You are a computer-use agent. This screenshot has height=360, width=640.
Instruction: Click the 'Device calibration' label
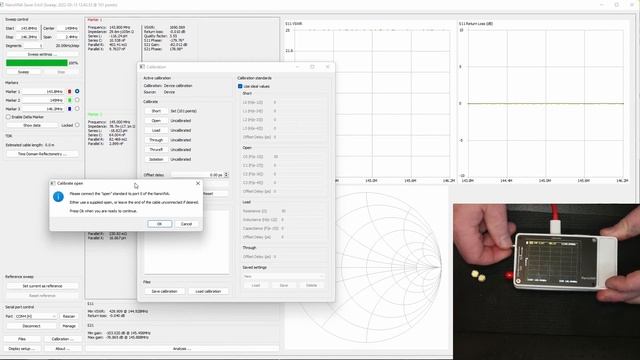pyautogui.click(x=178, y=86)
